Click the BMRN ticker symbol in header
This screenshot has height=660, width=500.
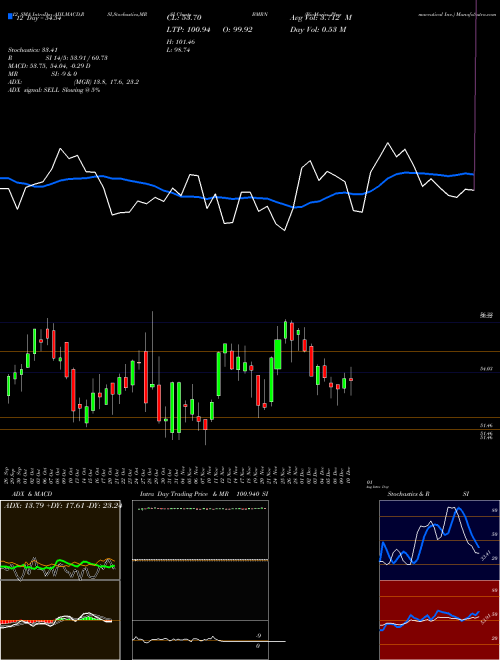pyautogui.click(x=260, y=14)
